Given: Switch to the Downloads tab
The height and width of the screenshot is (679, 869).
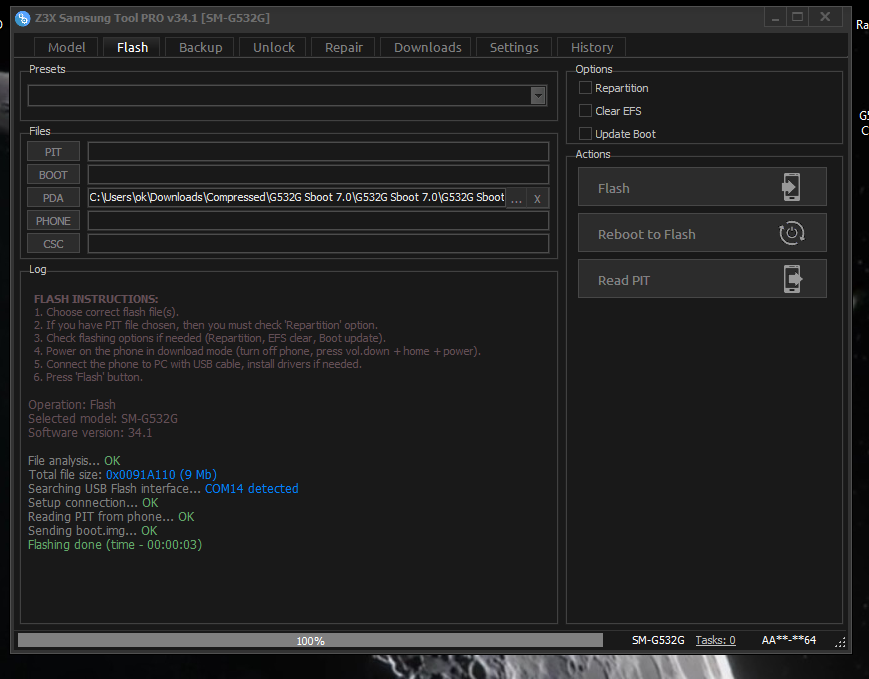Looking at the screenshot, I should point(427,47).
